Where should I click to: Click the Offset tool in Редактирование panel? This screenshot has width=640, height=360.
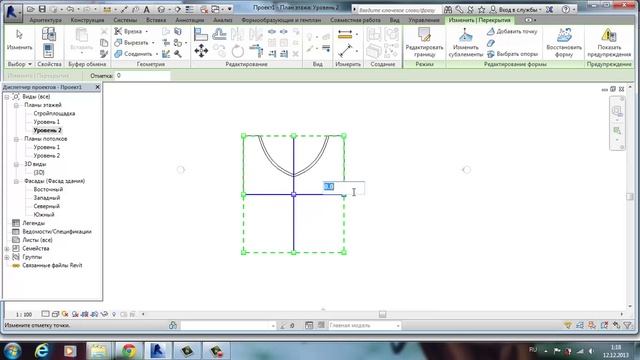tap(219, 34)
